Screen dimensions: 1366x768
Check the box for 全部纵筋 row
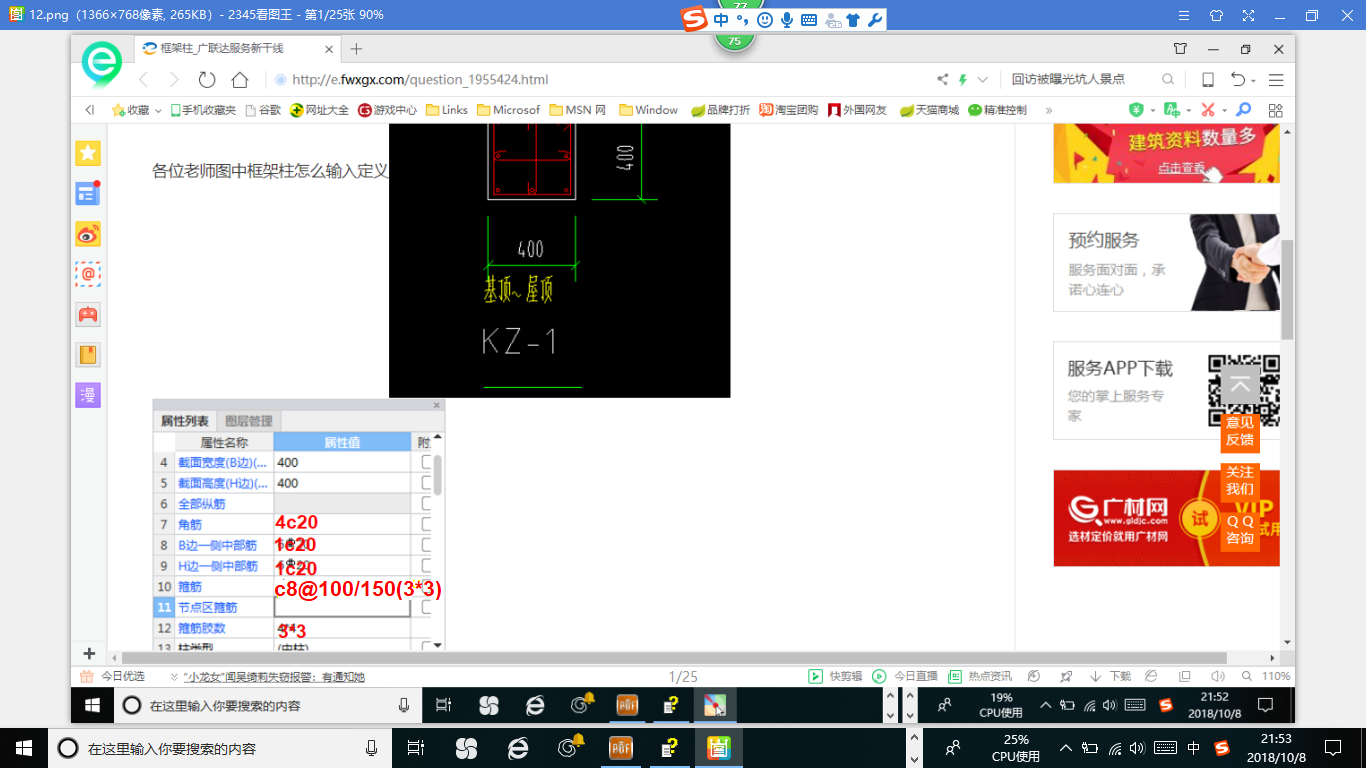coord(427,503)
